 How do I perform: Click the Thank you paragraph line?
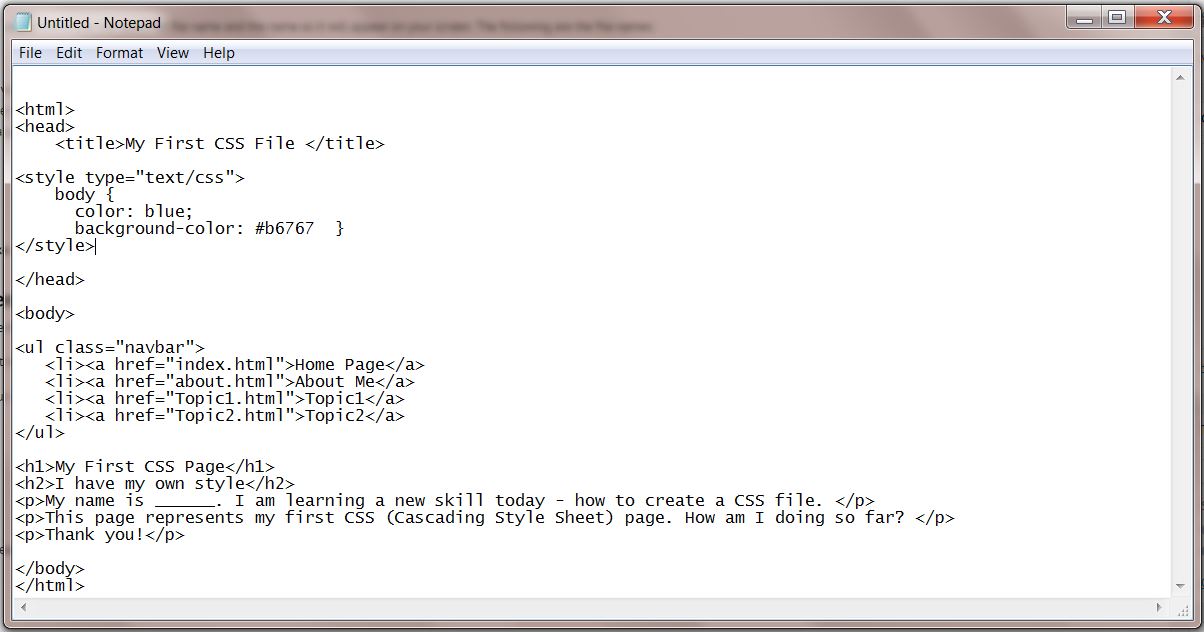[100, 535]
